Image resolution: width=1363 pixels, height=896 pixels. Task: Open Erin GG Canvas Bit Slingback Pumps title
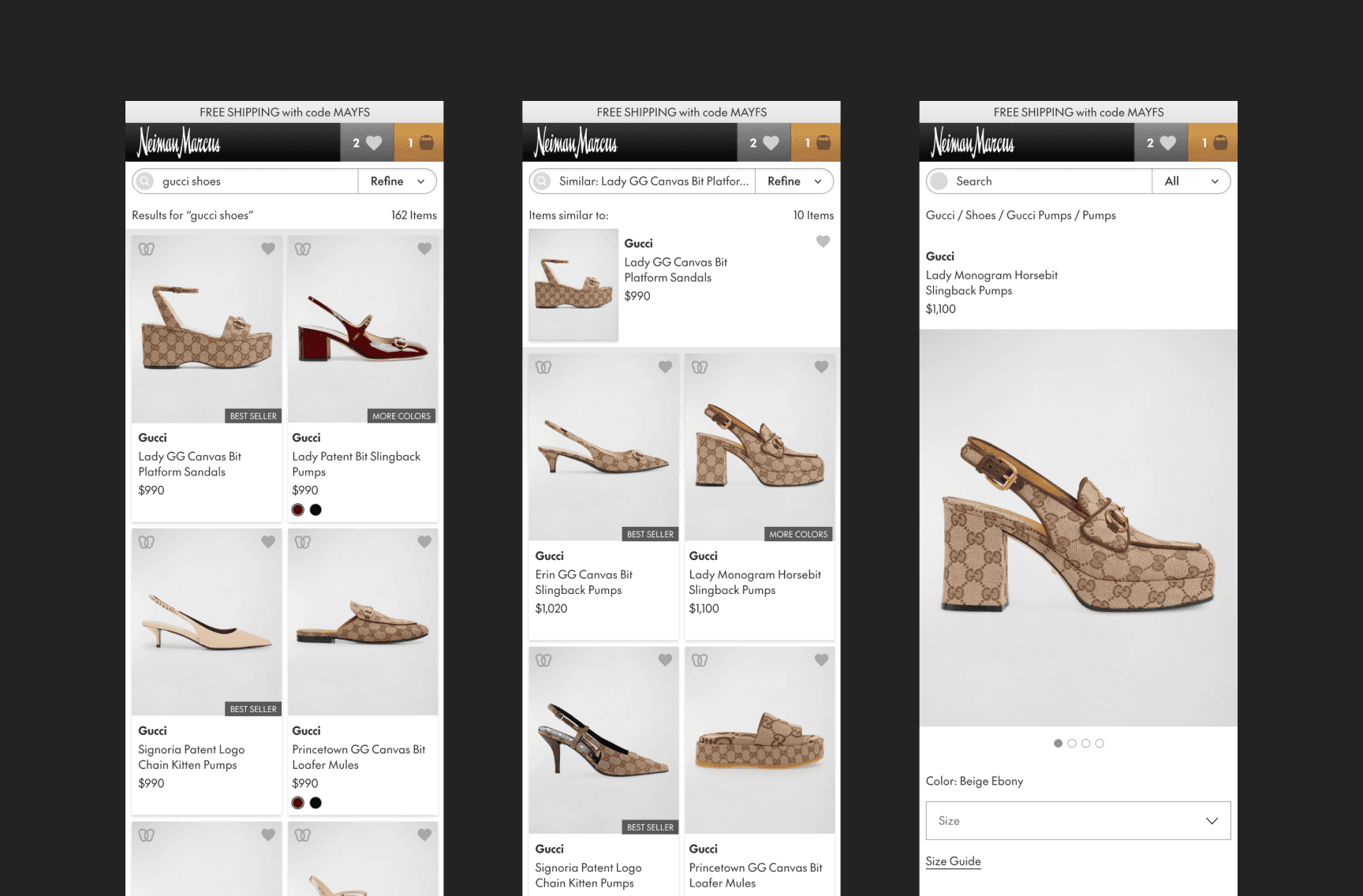(x=584, y=582)
